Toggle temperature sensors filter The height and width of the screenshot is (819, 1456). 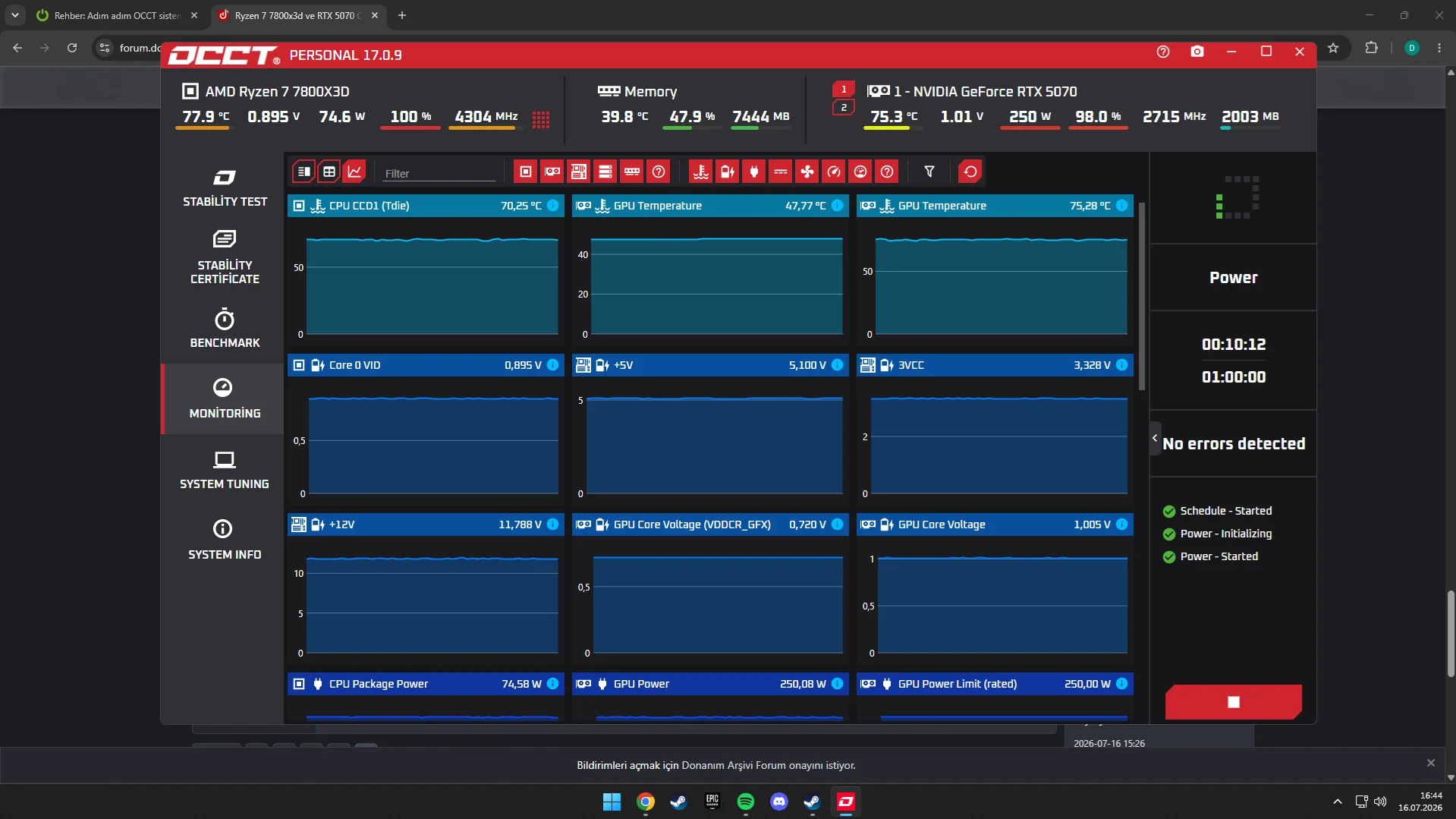pos(701,172)
